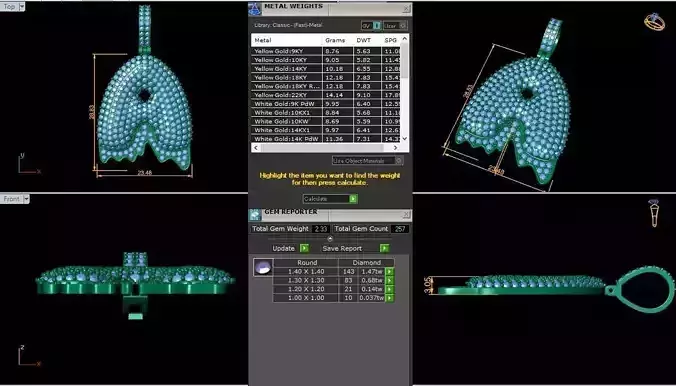
Task: Select the Yellow Gold:22KY row
Action: click(x=326, y=95)
